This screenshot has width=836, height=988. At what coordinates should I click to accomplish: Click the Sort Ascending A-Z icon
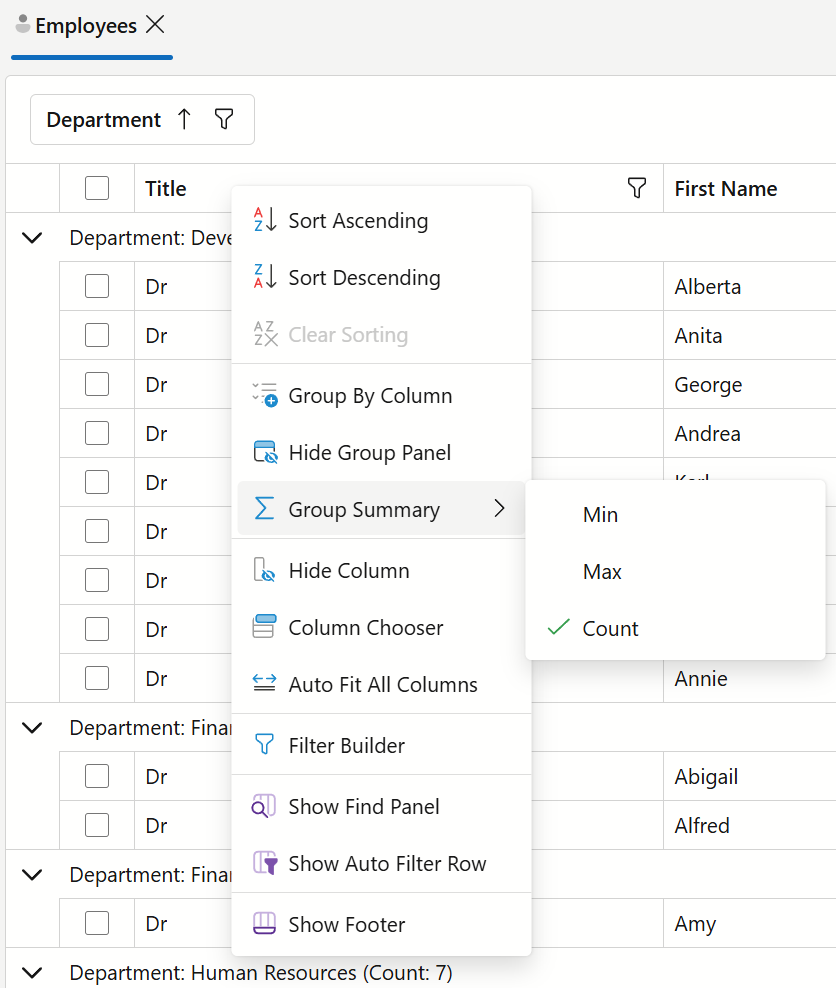tap(265, 220)
